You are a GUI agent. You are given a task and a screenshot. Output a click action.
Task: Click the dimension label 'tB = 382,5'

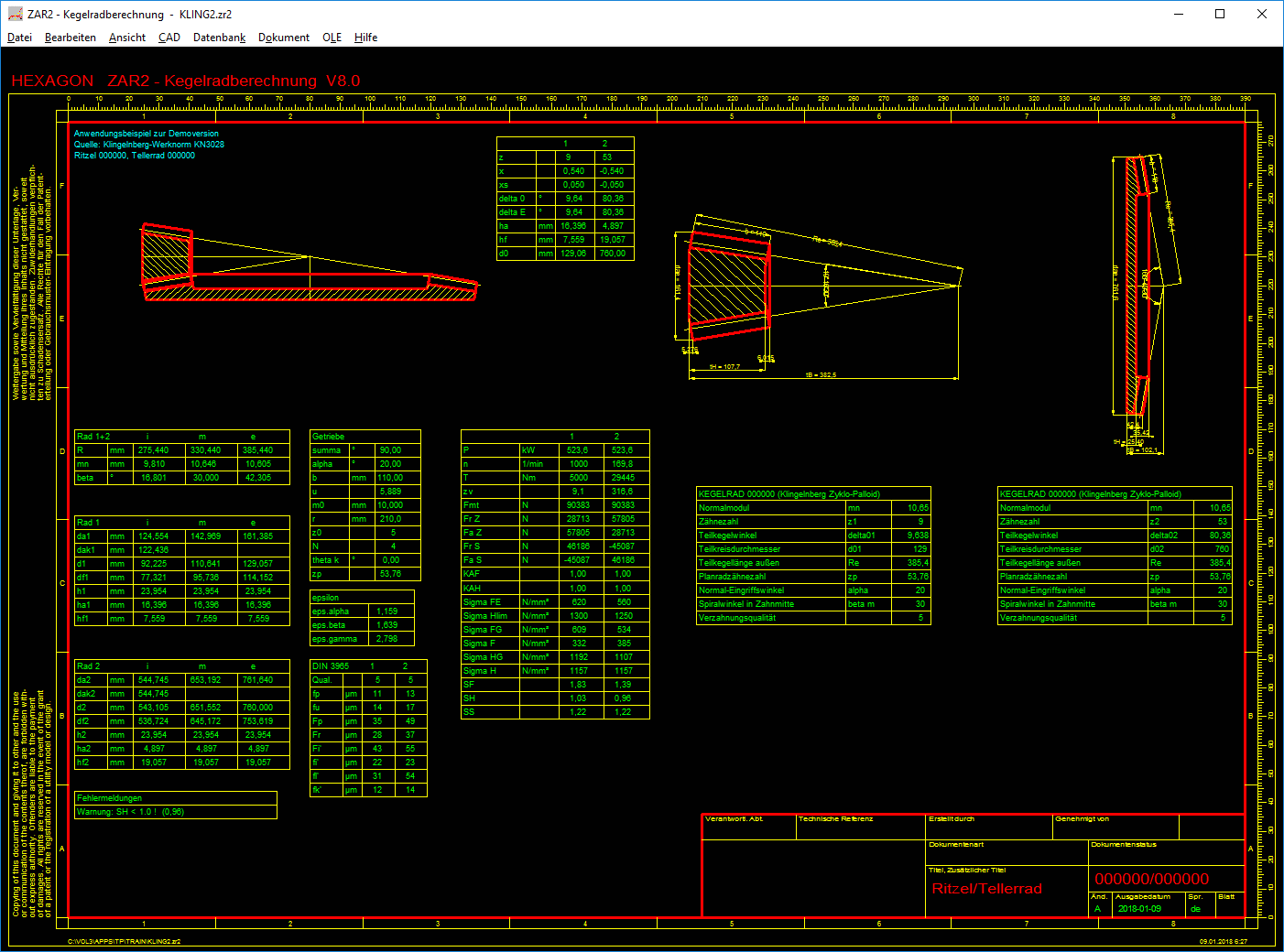[821, 375]
